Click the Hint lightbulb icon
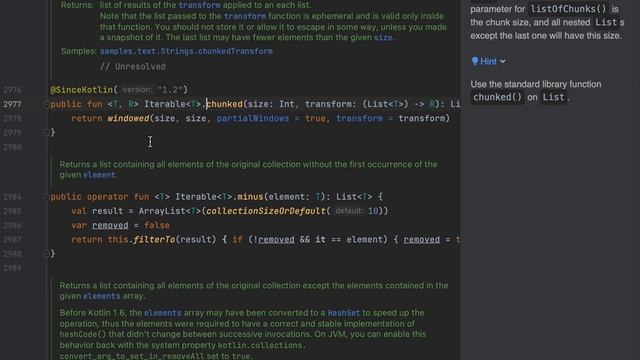640x360 pixels. [475, 61]
